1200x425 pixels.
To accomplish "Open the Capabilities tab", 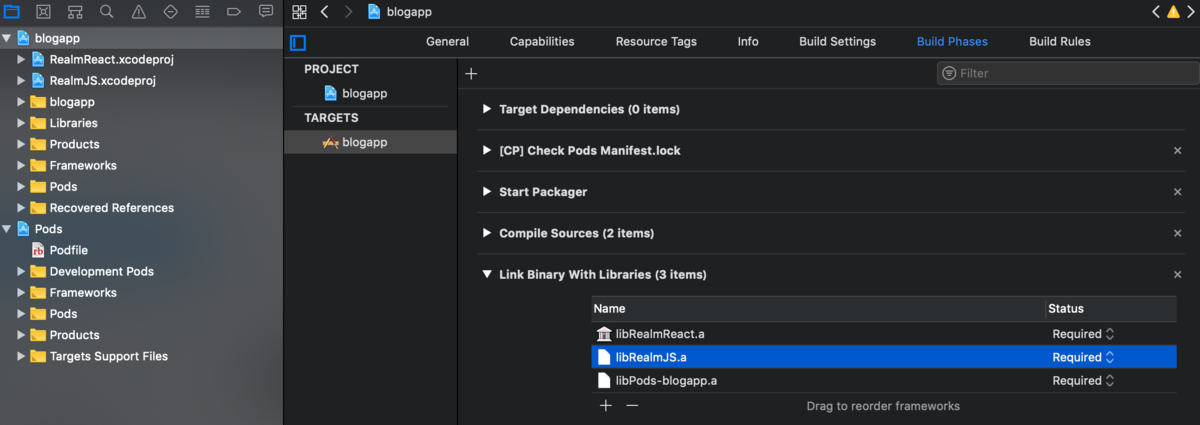I will click(x=542, y=42).
